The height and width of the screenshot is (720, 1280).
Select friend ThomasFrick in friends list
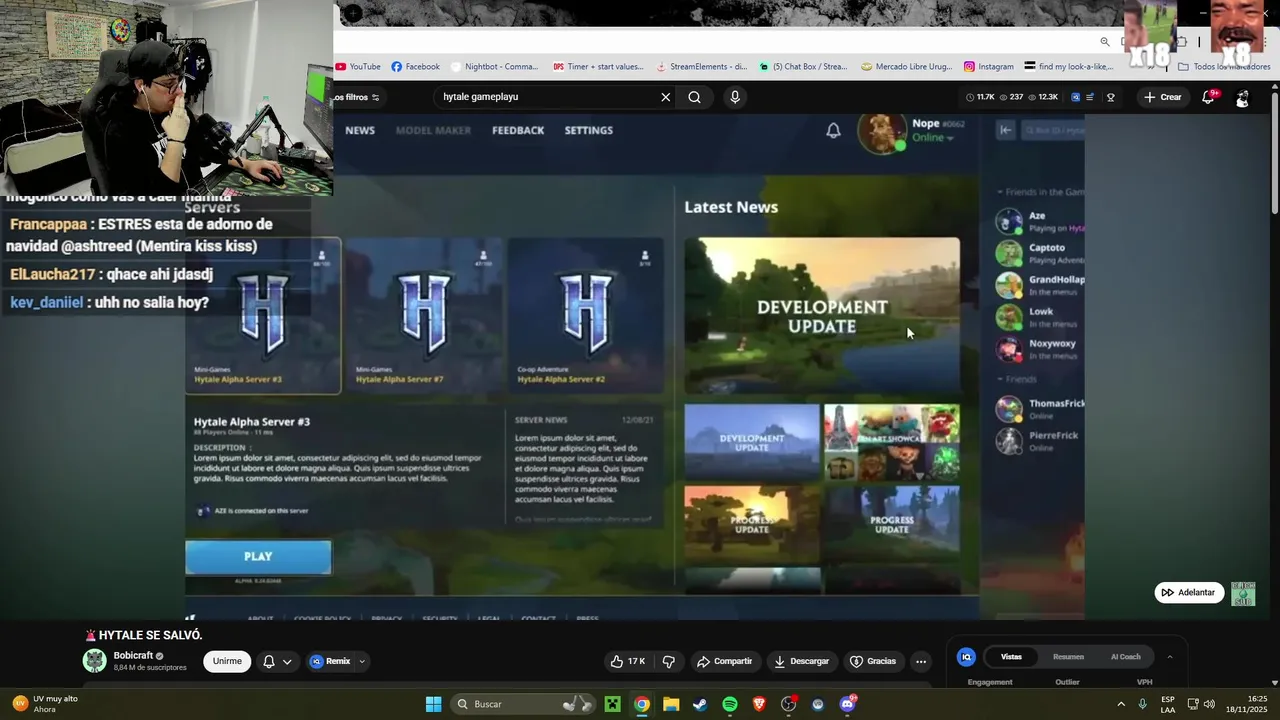pyautogui.click(x=1040, y=409)
